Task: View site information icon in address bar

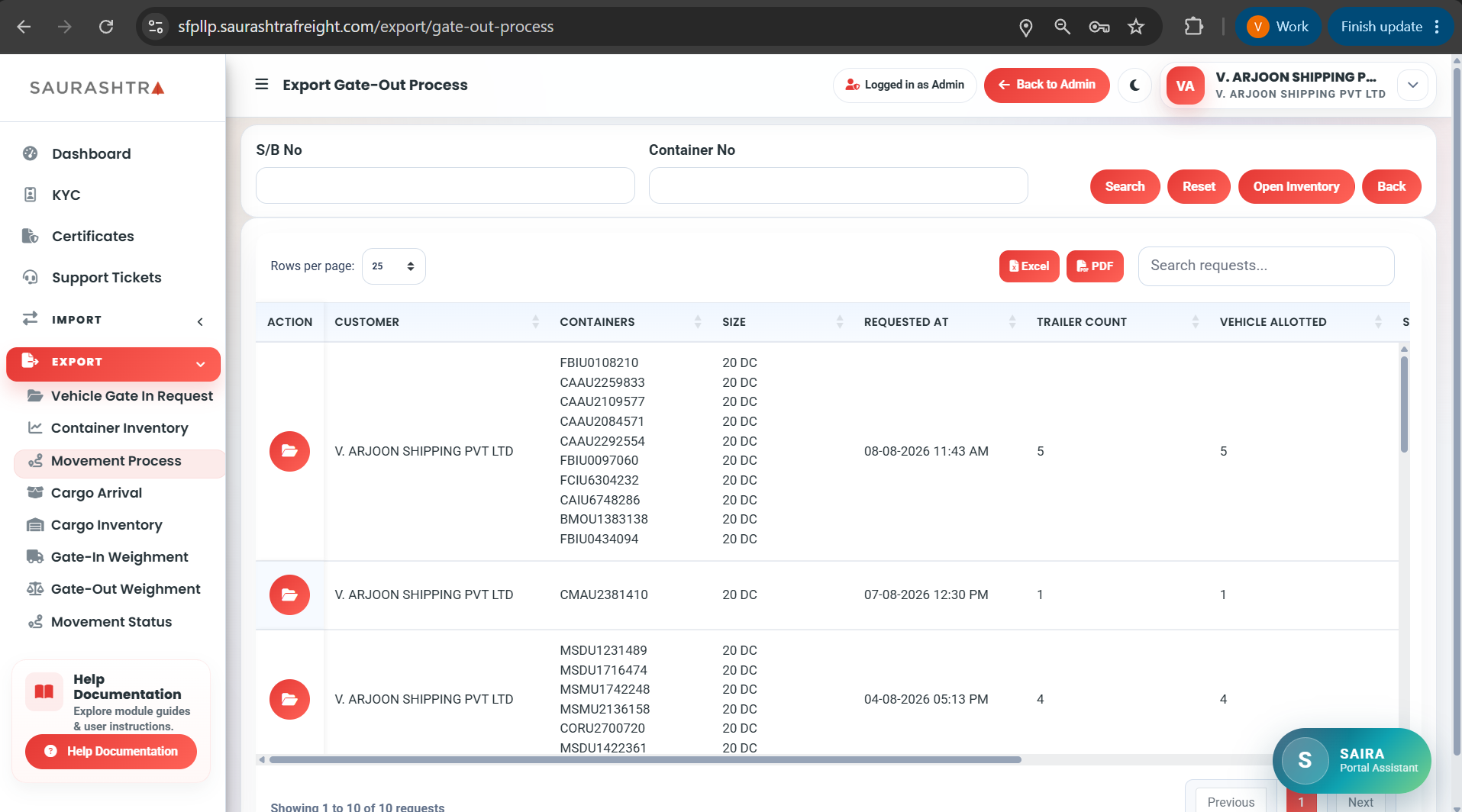Action: pos(156,27)
